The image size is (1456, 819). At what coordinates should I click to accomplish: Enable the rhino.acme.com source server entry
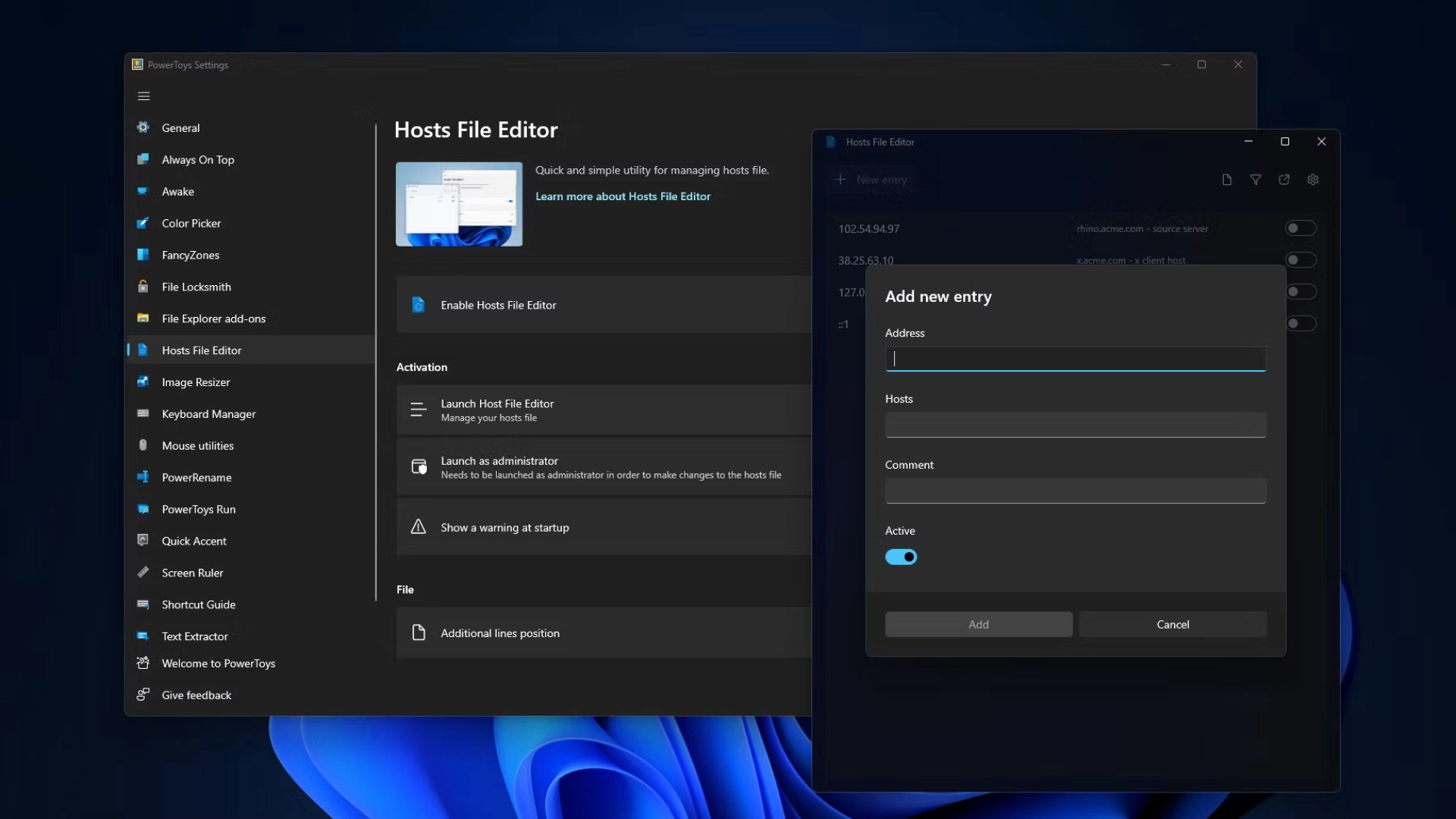pos(1301,227)
